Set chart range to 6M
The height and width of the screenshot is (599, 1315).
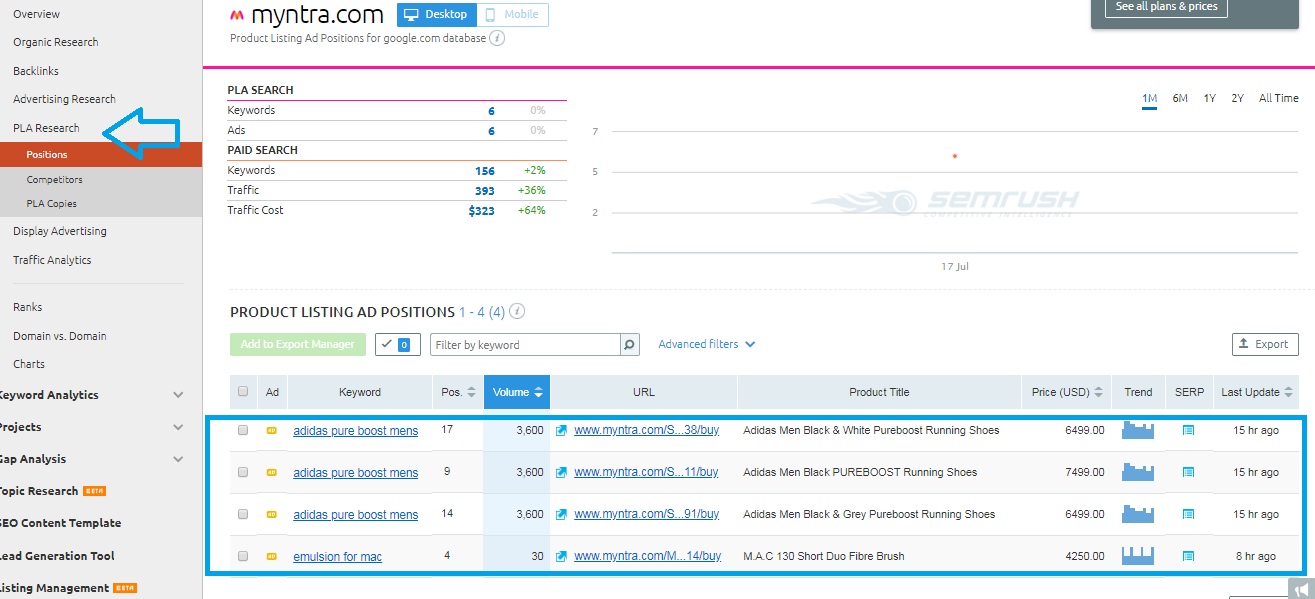coord(1180,98)
